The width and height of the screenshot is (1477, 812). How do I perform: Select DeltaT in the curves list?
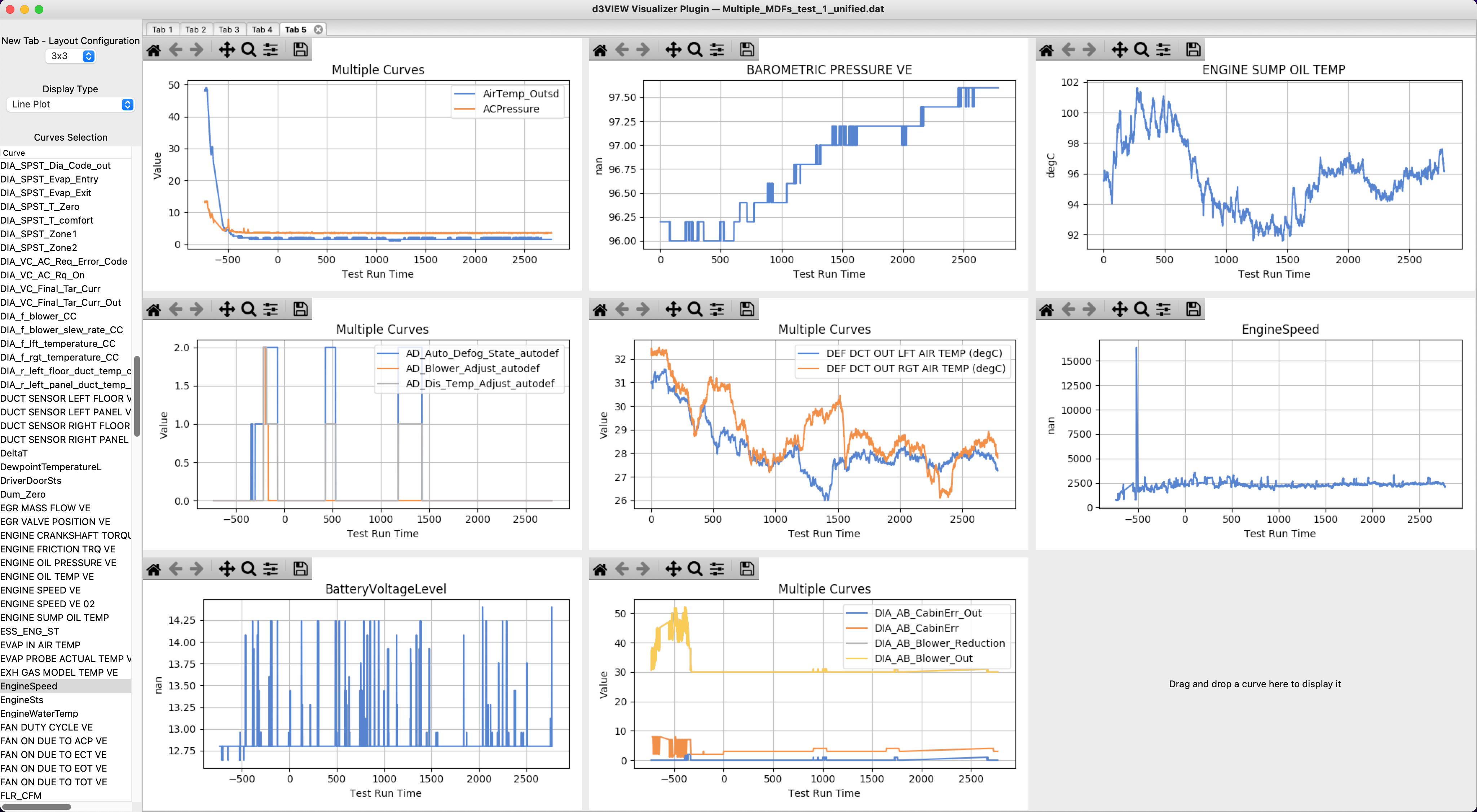click(x=65, y=453)
